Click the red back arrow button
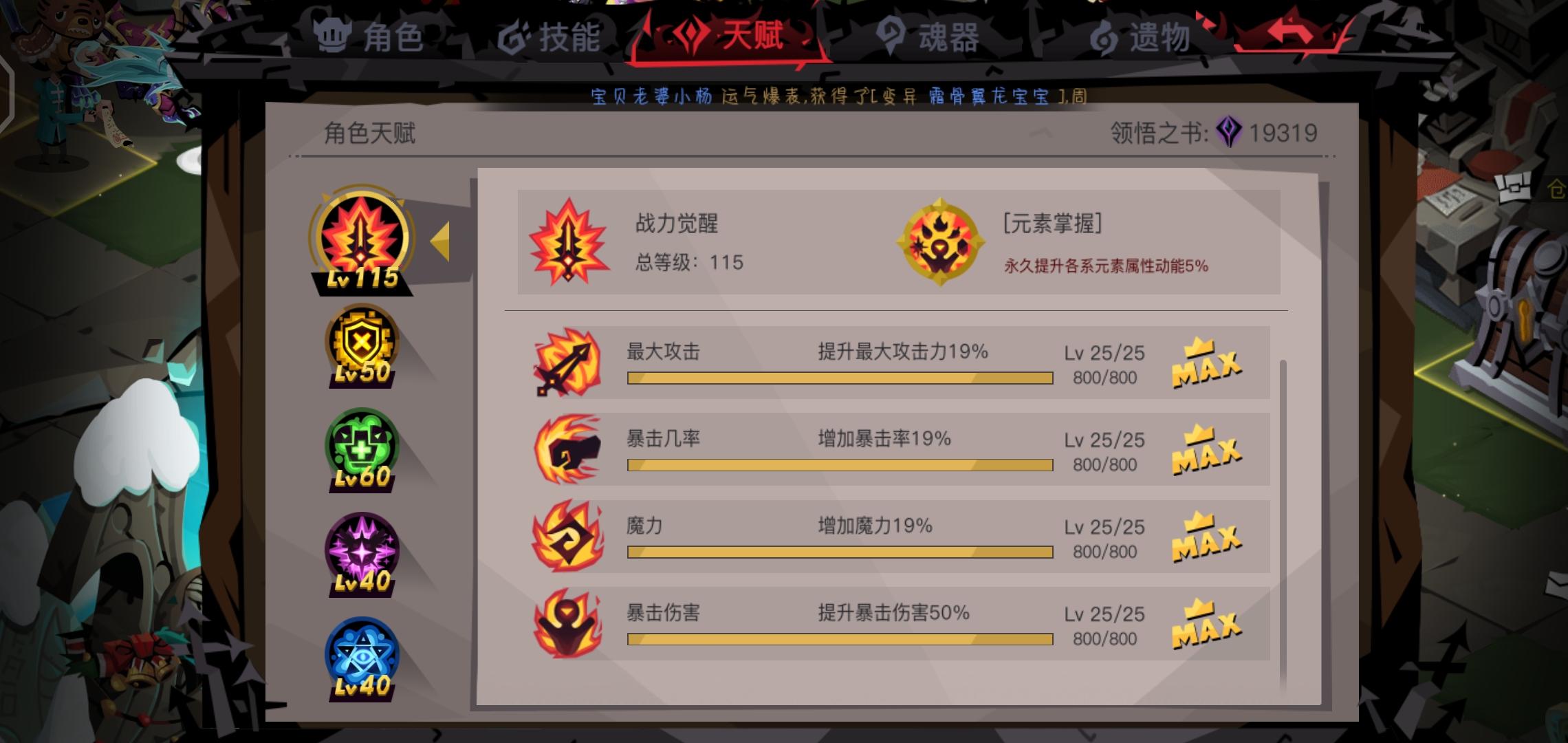 tap(1291, 33)
